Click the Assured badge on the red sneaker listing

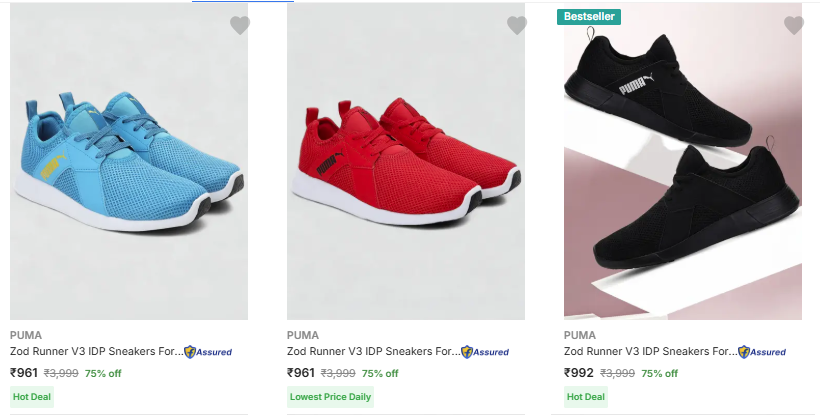pyautogui.click(x=485, y=352)
